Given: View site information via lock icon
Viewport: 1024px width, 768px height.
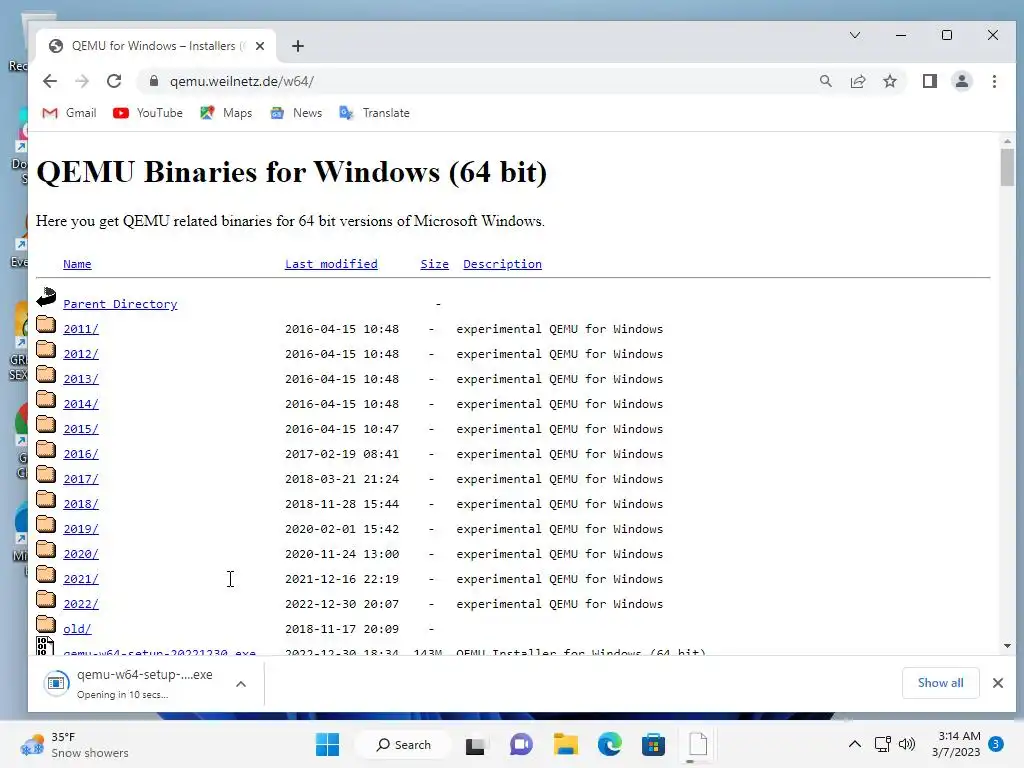Looking at the screenshot, I should point(154,81).
